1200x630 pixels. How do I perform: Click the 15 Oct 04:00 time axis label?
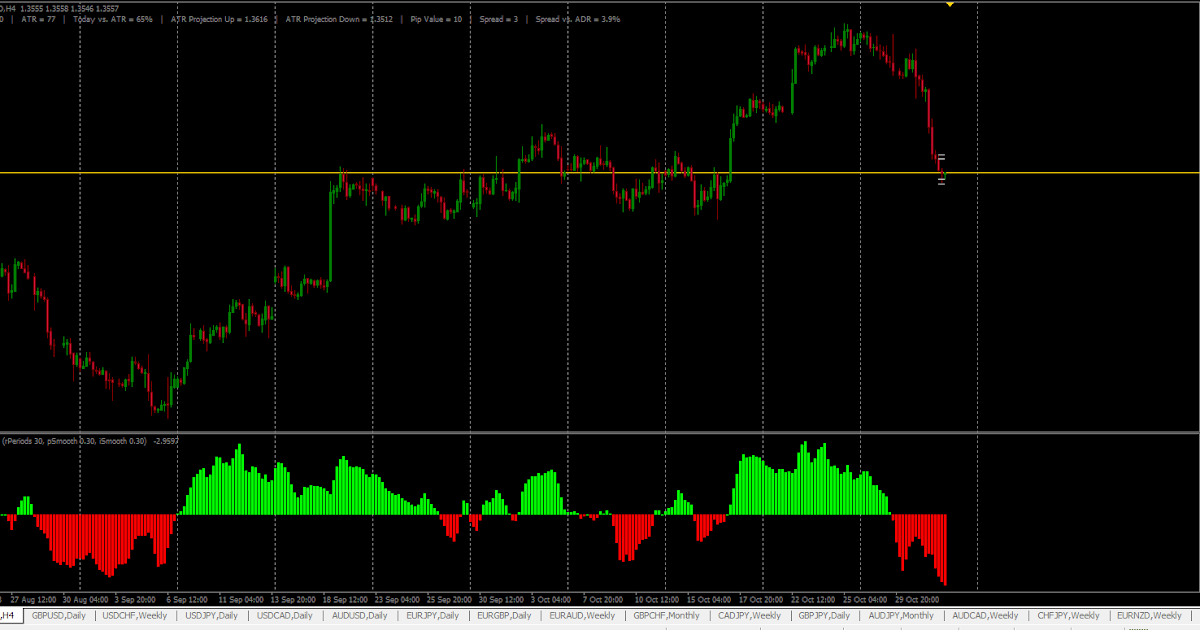click(711, 600)
